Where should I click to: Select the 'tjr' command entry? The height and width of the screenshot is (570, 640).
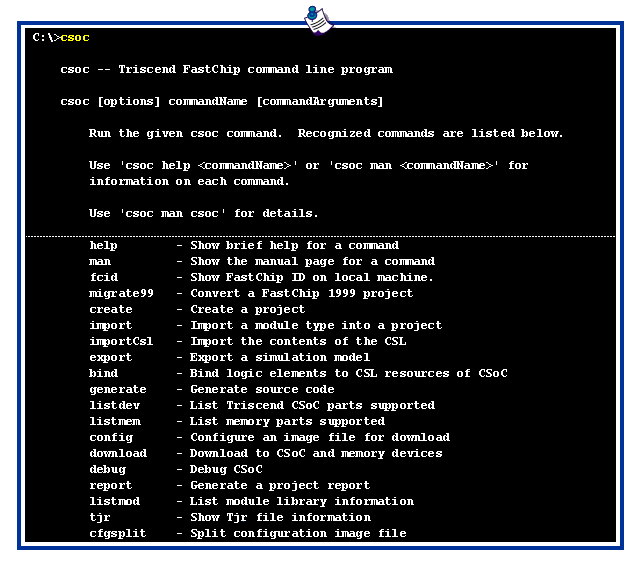click(x=99, y=517)
